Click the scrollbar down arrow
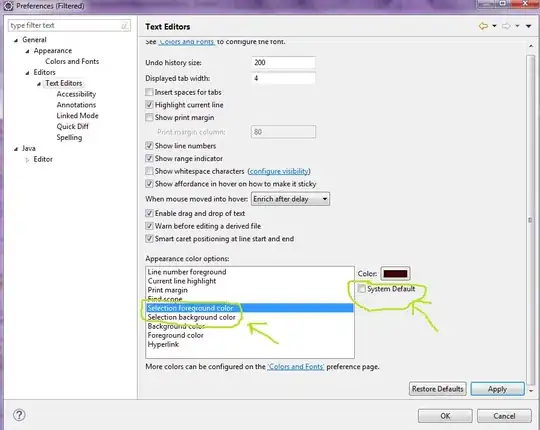 530,391
